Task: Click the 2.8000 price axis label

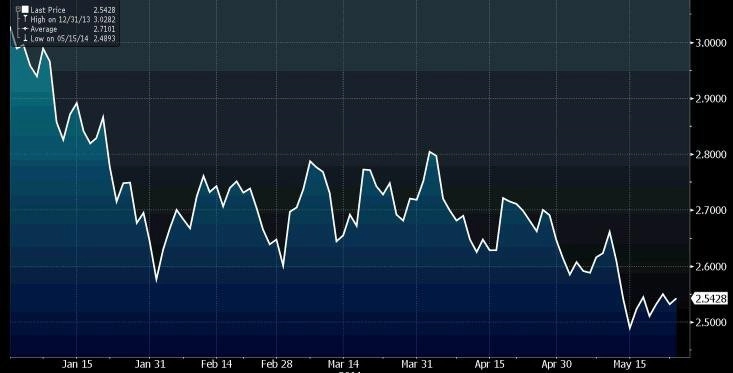Action: [711, 155]
